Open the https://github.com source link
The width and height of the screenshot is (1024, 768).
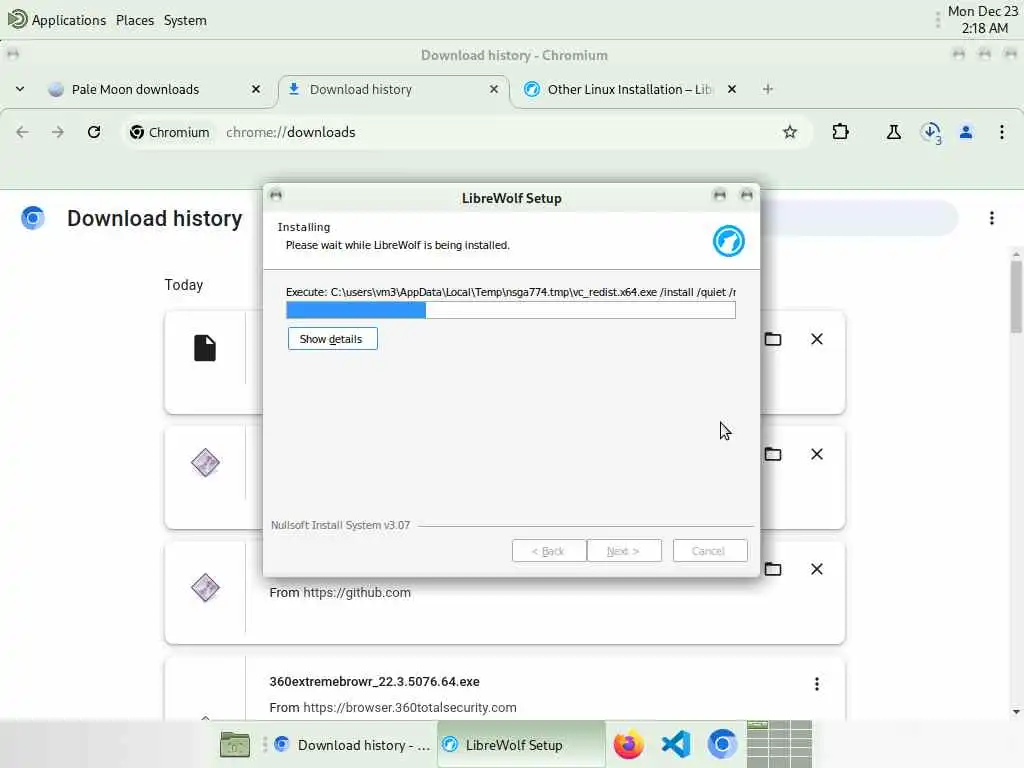click(357, 592)
